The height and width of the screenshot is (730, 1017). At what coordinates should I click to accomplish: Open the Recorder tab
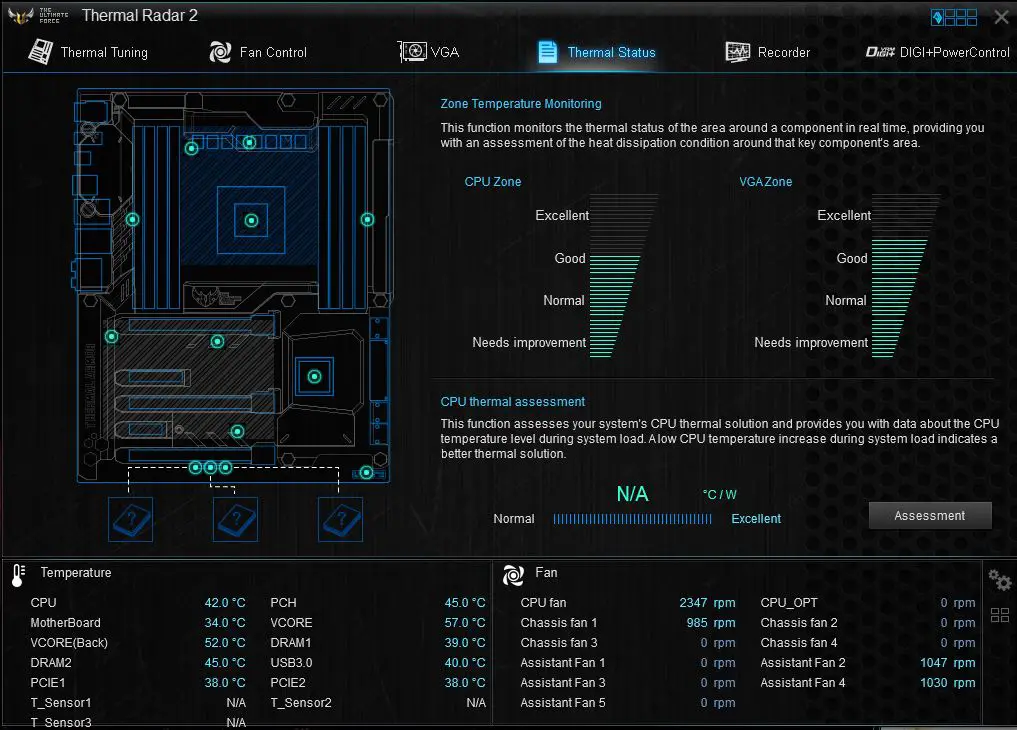[767, 53]
